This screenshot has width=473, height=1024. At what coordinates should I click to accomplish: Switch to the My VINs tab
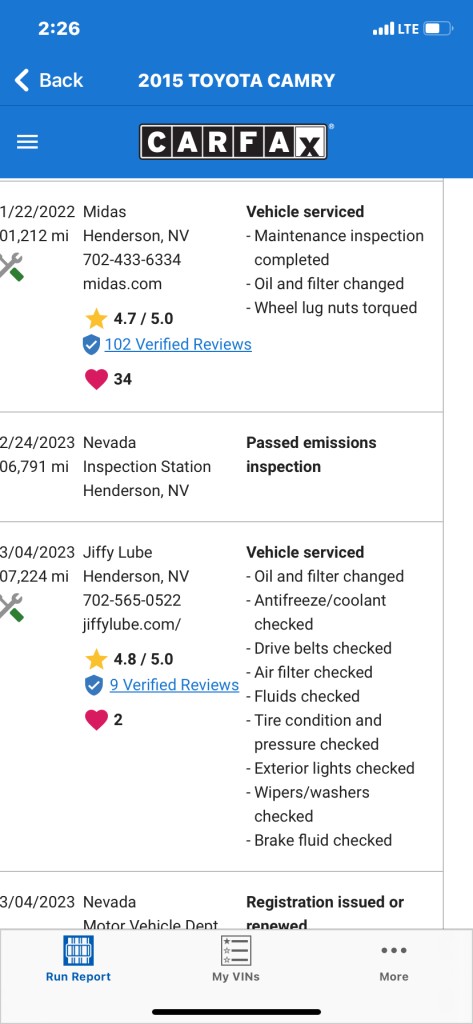[x=236, y=959]
